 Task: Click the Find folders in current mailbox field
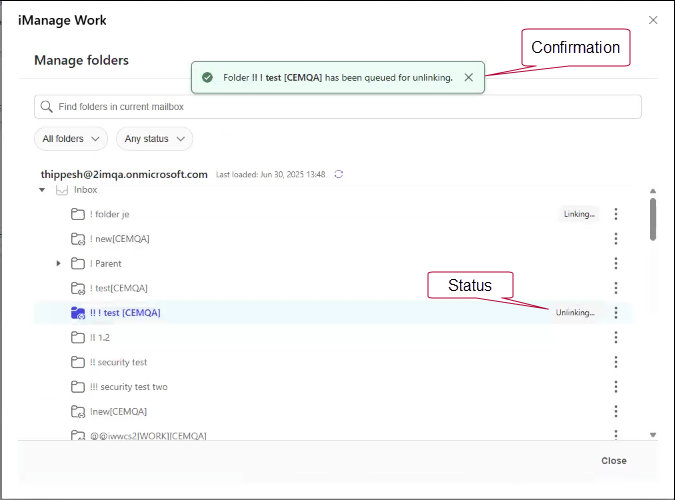(x=340, y=107)
